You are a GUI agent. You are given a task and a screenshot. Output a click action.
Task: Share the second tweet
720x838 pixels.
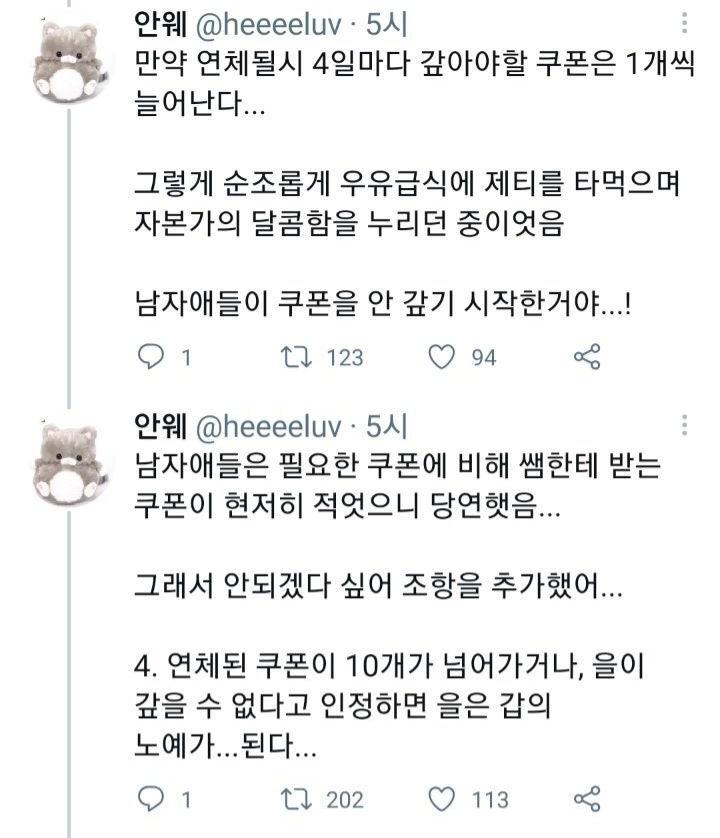587,799
